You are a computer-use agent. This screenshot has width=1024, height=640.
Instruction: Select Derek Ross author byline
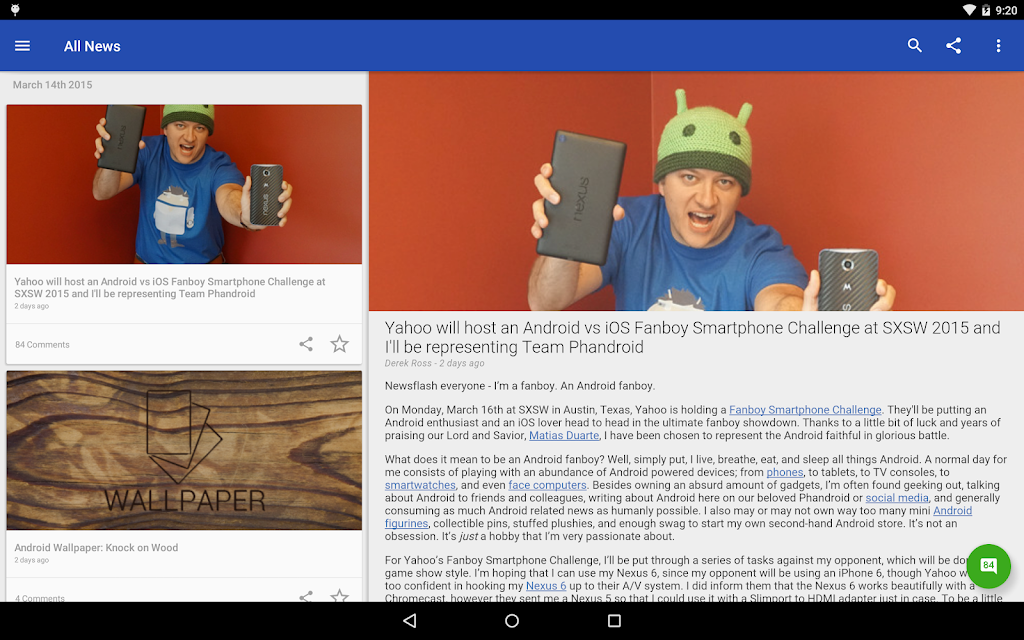click(x=408, y=363)
